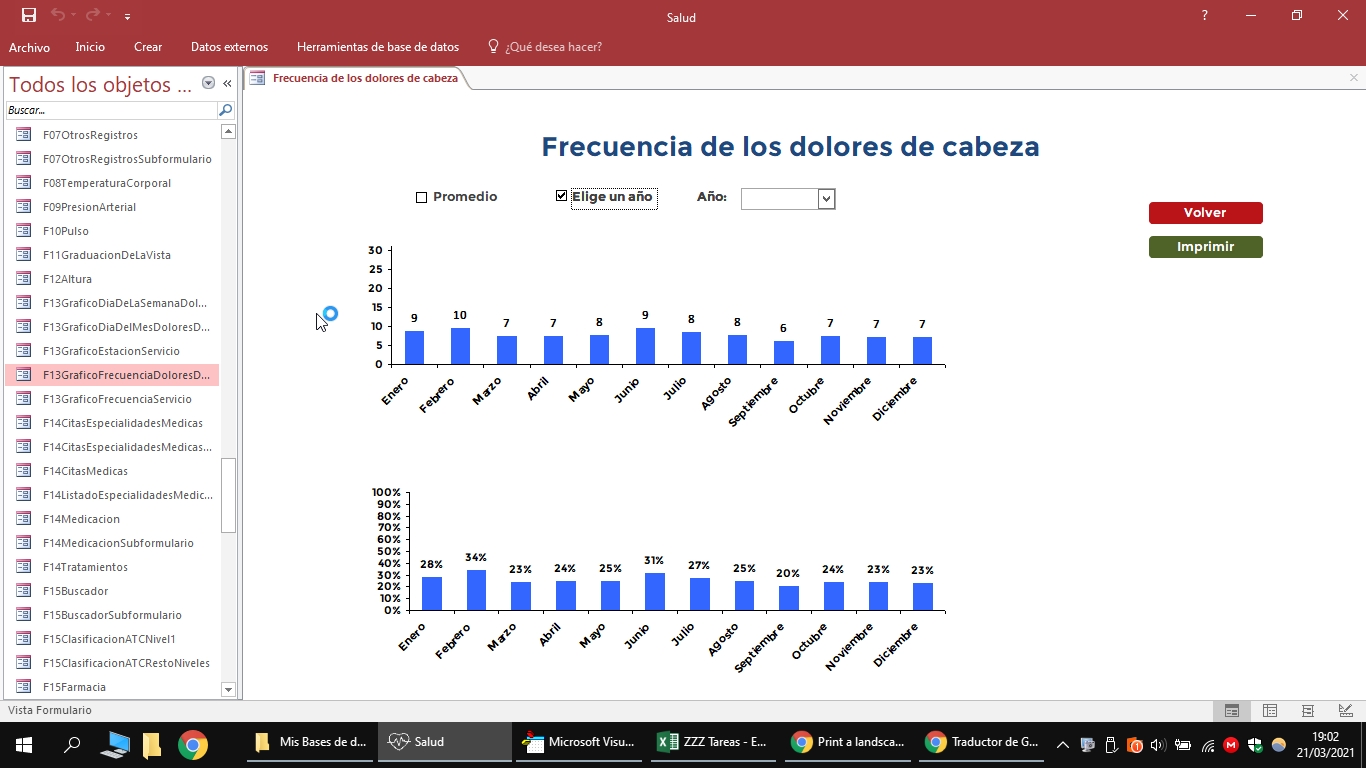Switch to the Print a landsca... Chrome window
The image size is (1366, 768).
pos(847,743)
